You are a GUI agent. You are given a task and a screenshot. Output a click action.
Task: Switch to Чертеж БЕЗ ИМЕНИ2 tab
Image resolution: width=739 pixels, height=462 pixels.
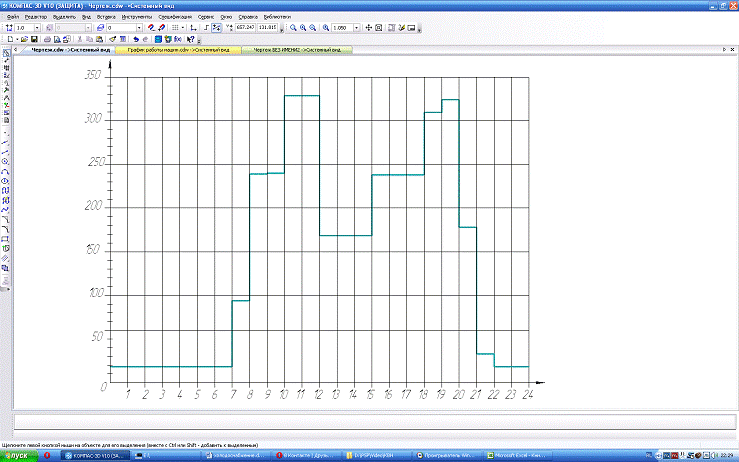[297, 48]
